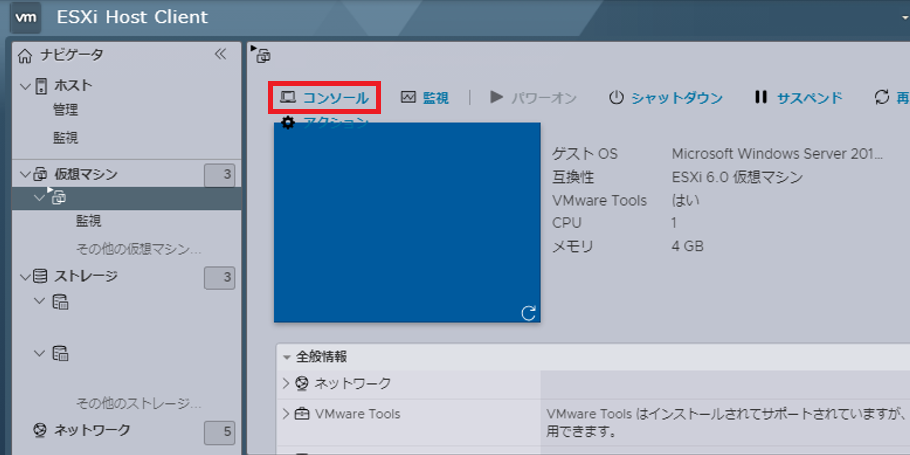Expand the VMware Tools row

click(286, 414)
